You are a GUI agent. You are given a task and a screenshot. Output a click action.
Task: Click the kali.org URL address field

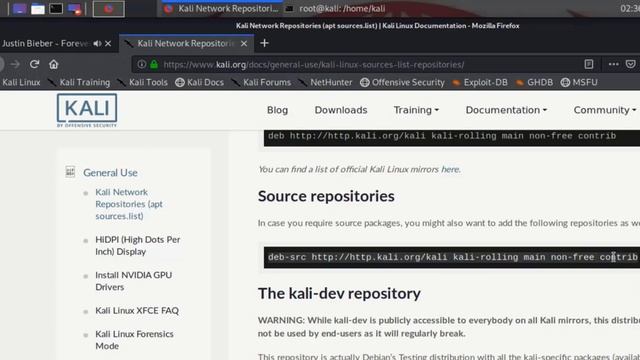[x=313, y=64]
